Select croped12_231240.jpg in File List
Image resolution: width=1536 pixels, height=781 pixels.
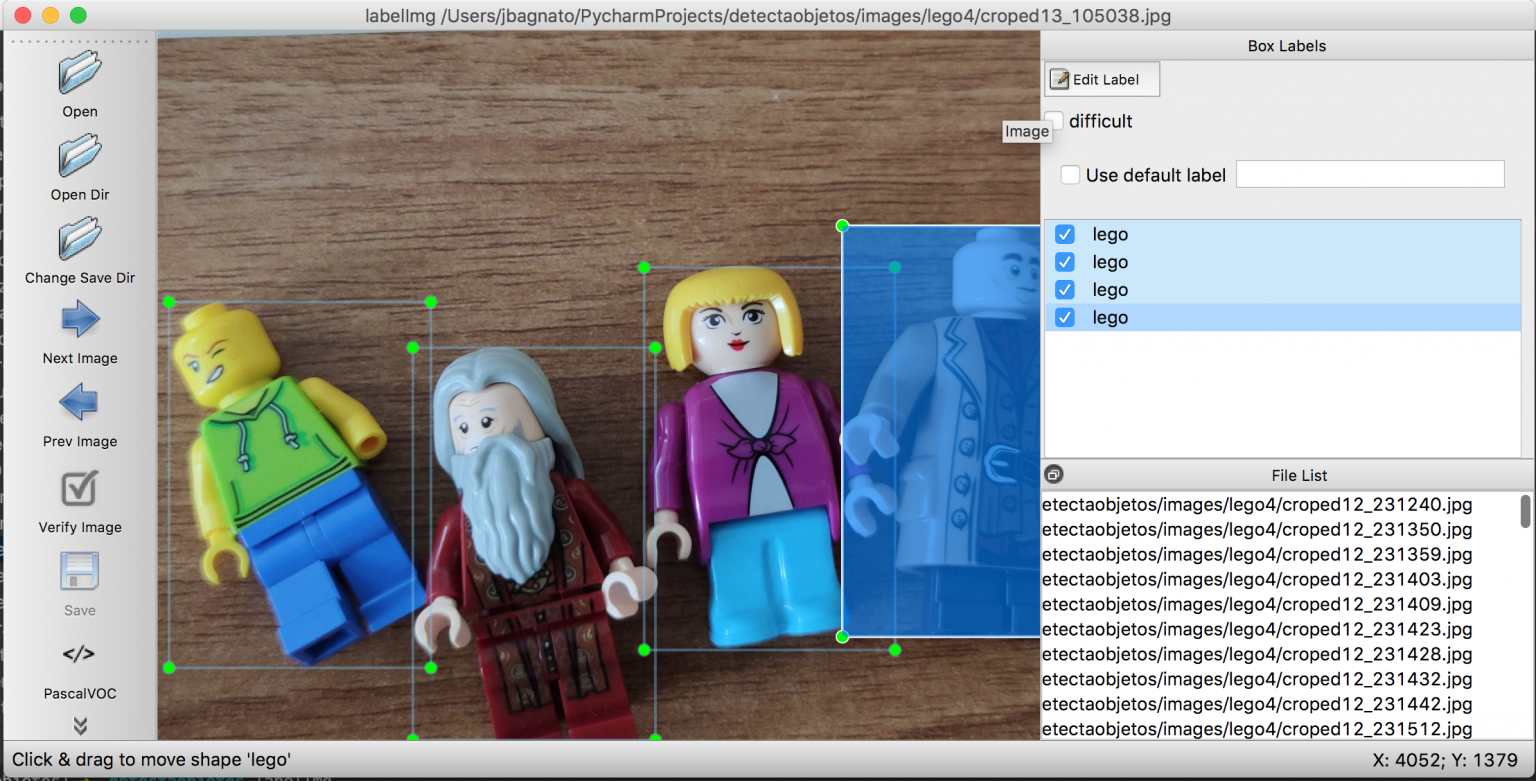(x=1257, y=504)
